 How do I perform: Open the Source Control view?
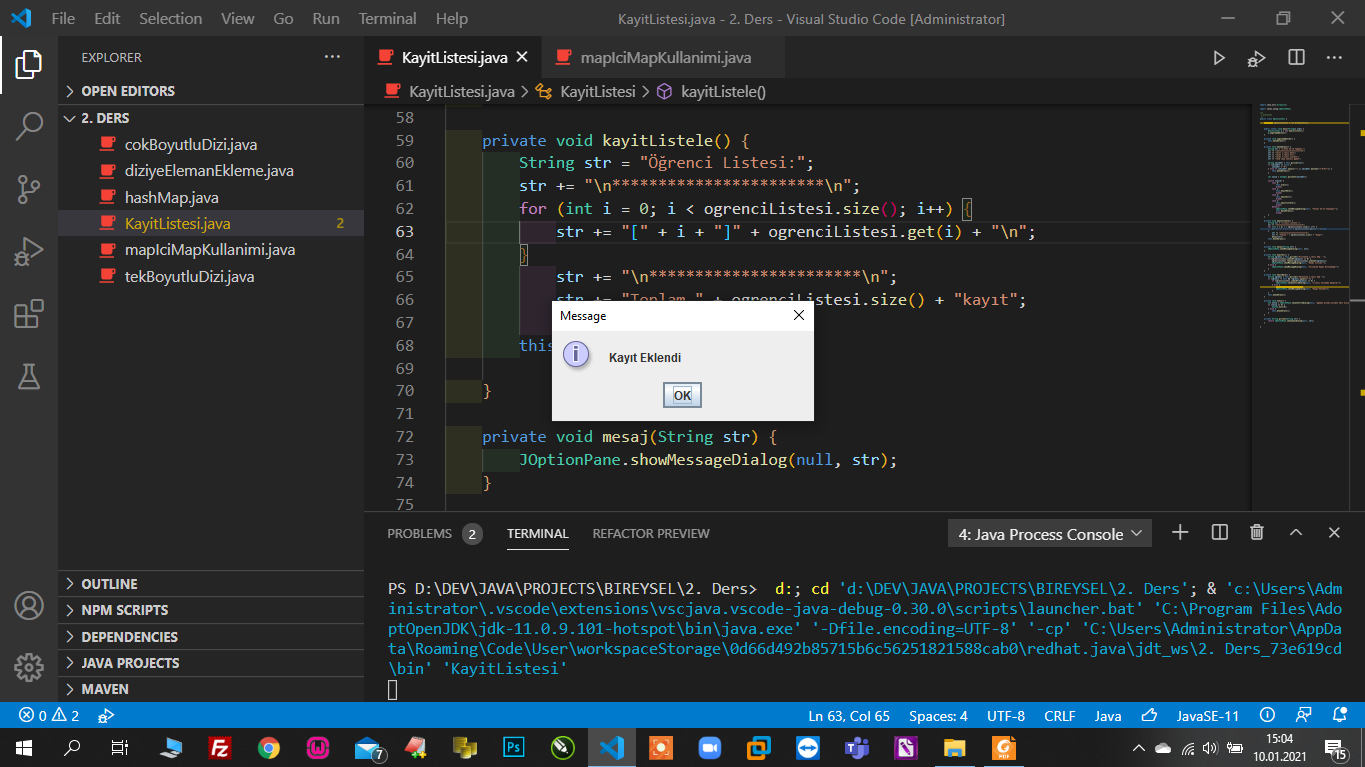click(29, 189)
